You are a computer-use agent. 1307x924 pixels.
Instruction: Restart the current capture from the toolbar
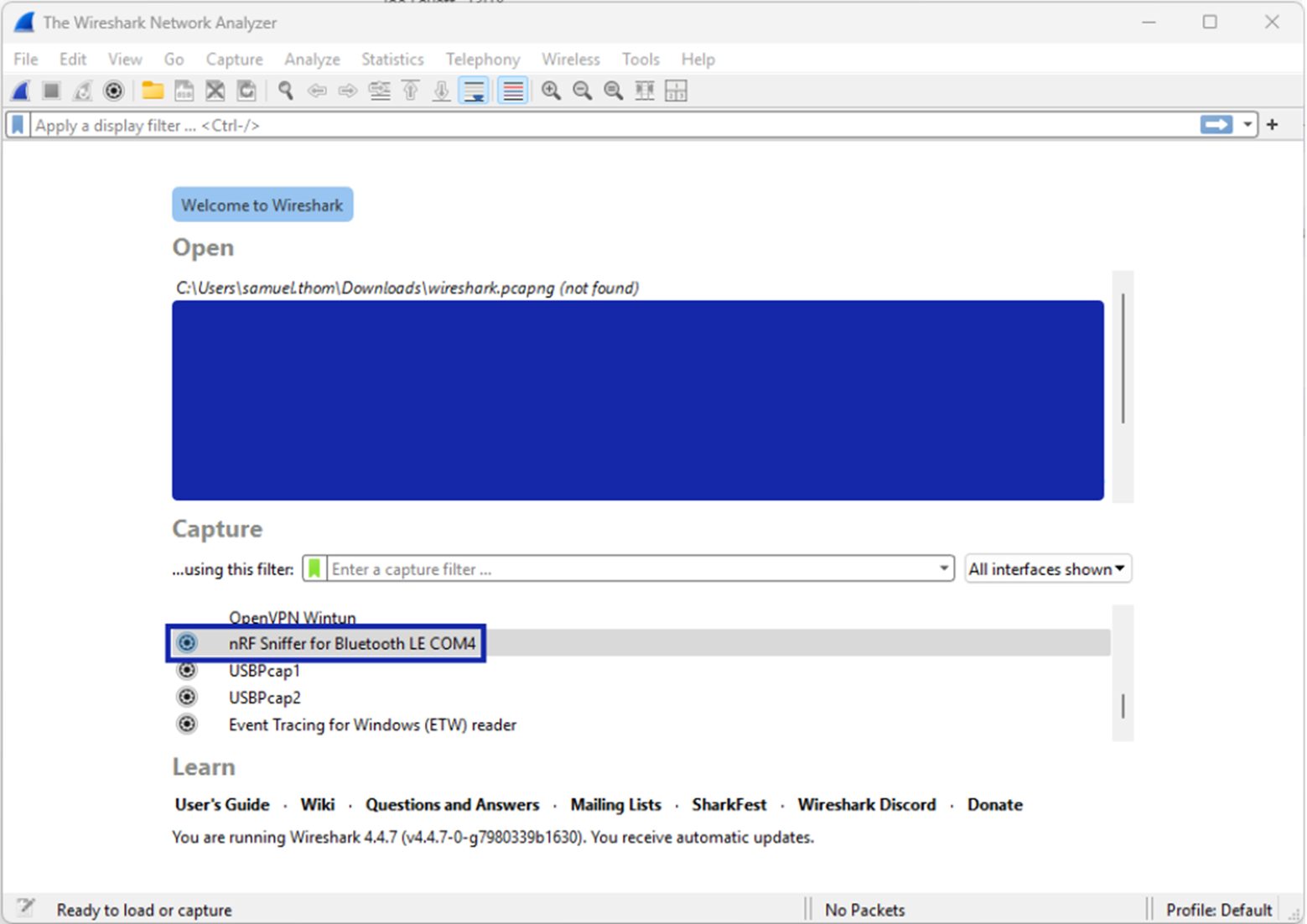coord(82,91)
